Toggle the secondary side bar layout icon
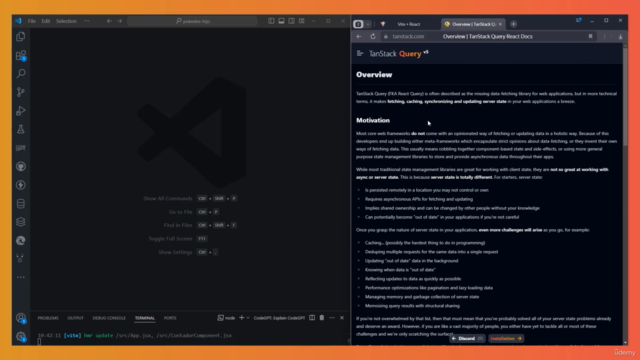Image resolution: width=640 pixels, height=360 pixels. (291, 21)
